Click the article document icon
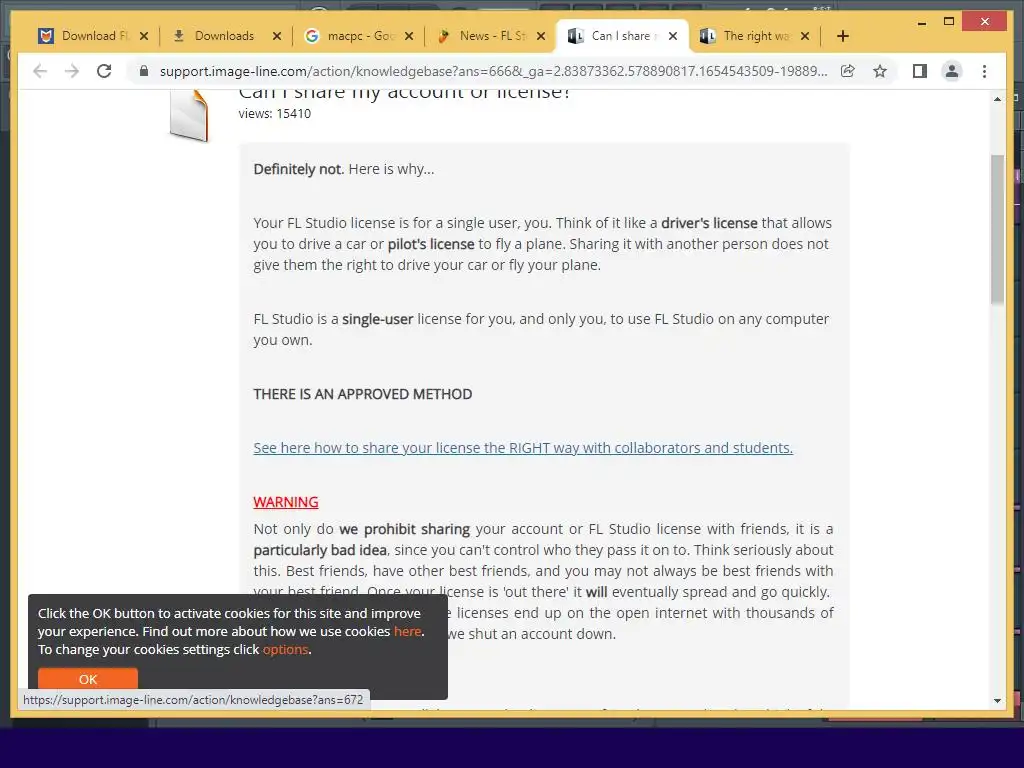Viewport: 1024px width, 768px height. click(x=189, y=116)
